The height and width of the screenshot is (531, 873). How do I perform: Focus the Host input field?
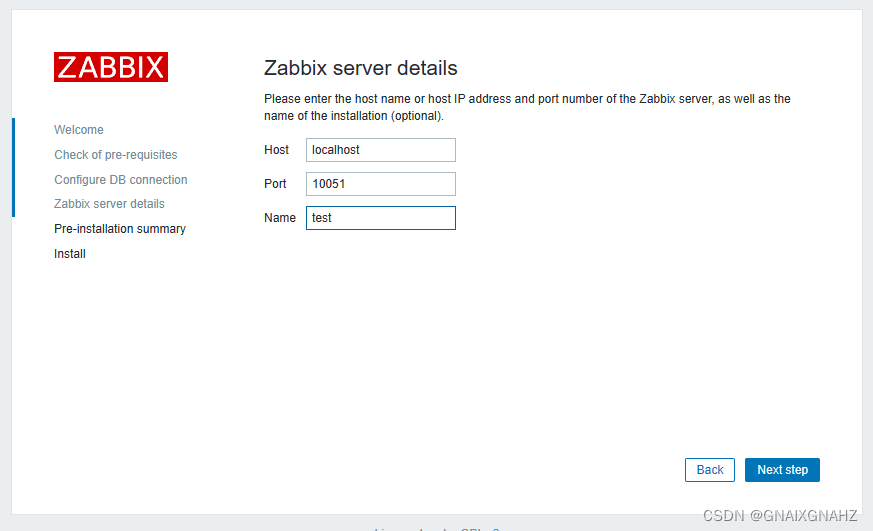[380, 150]
